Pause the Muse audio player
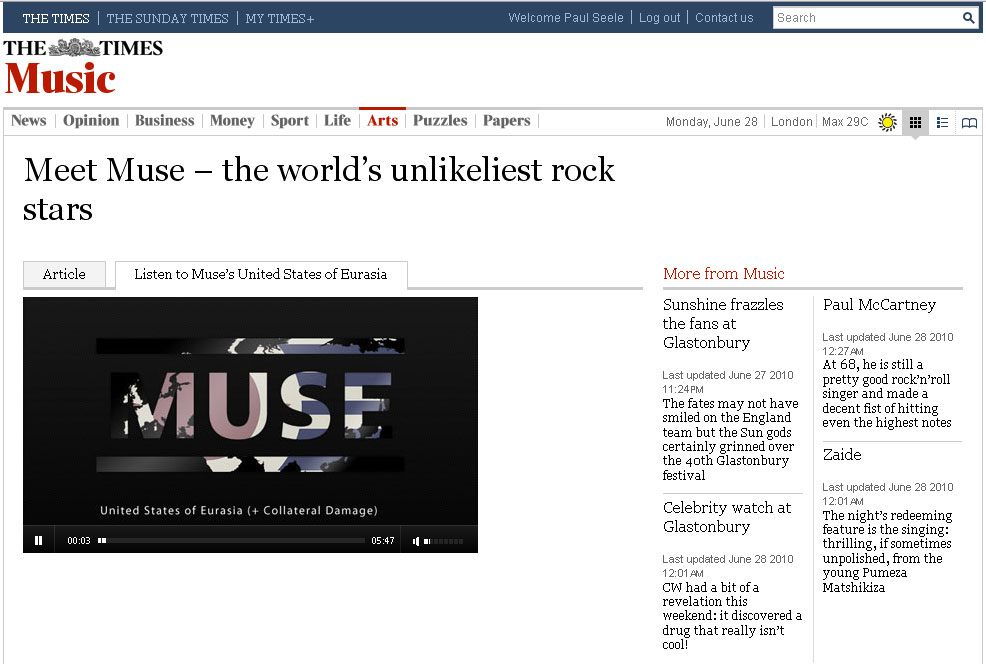This screenshot has width=986, height=664. pyautogui.click(x=38, y=540)
